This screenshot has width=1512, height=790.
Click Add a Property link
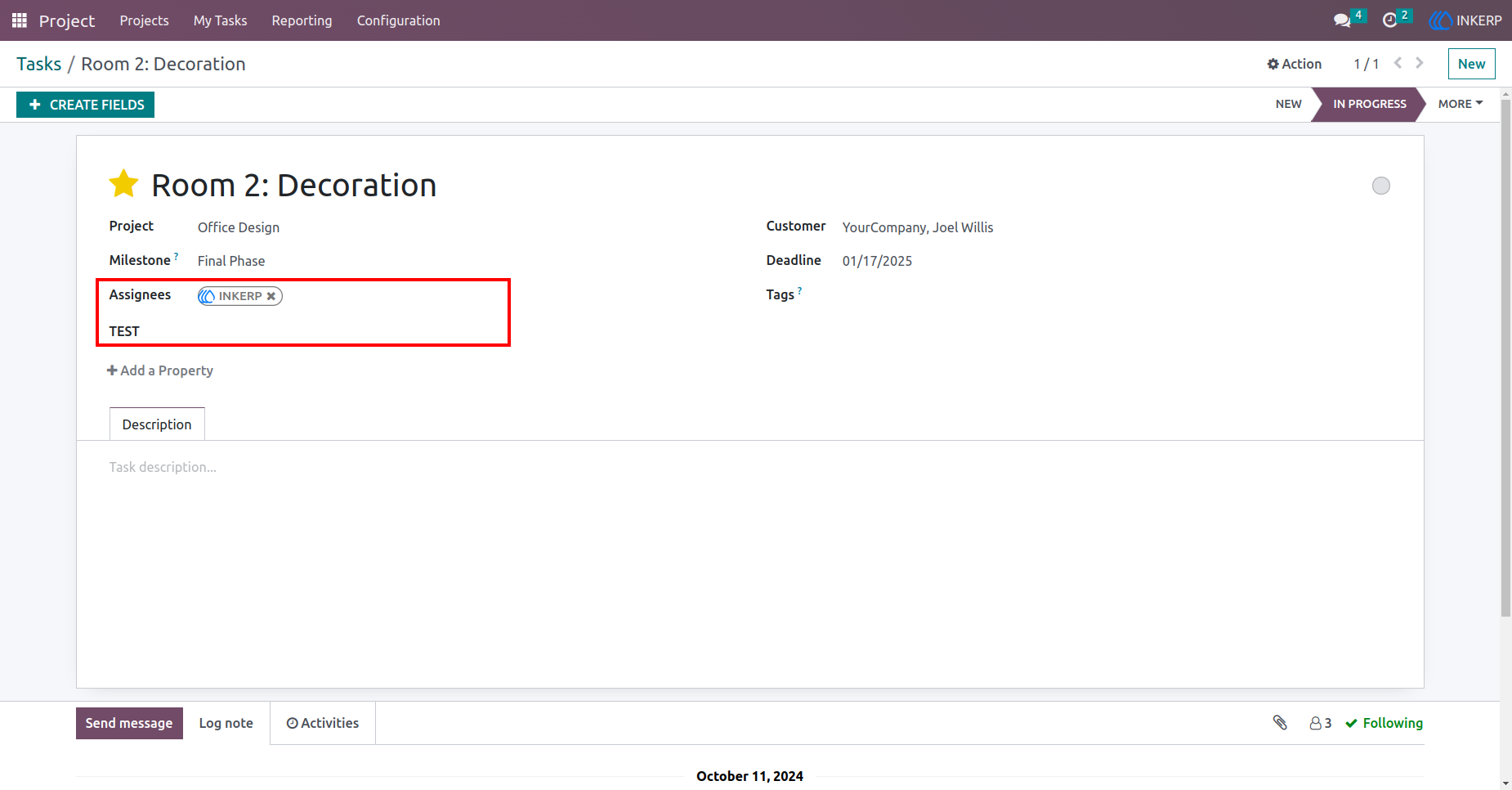[160, 370]
